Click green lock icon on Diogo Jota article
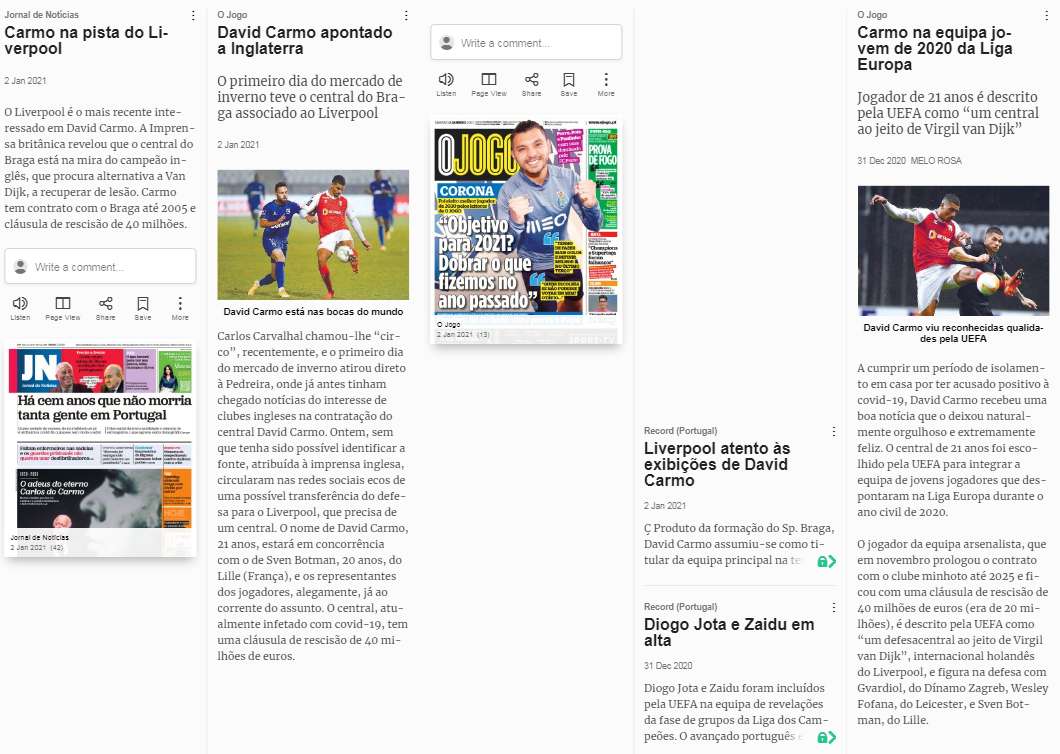This screenshot has height=754, width=1060. click(x=826, y=738)
